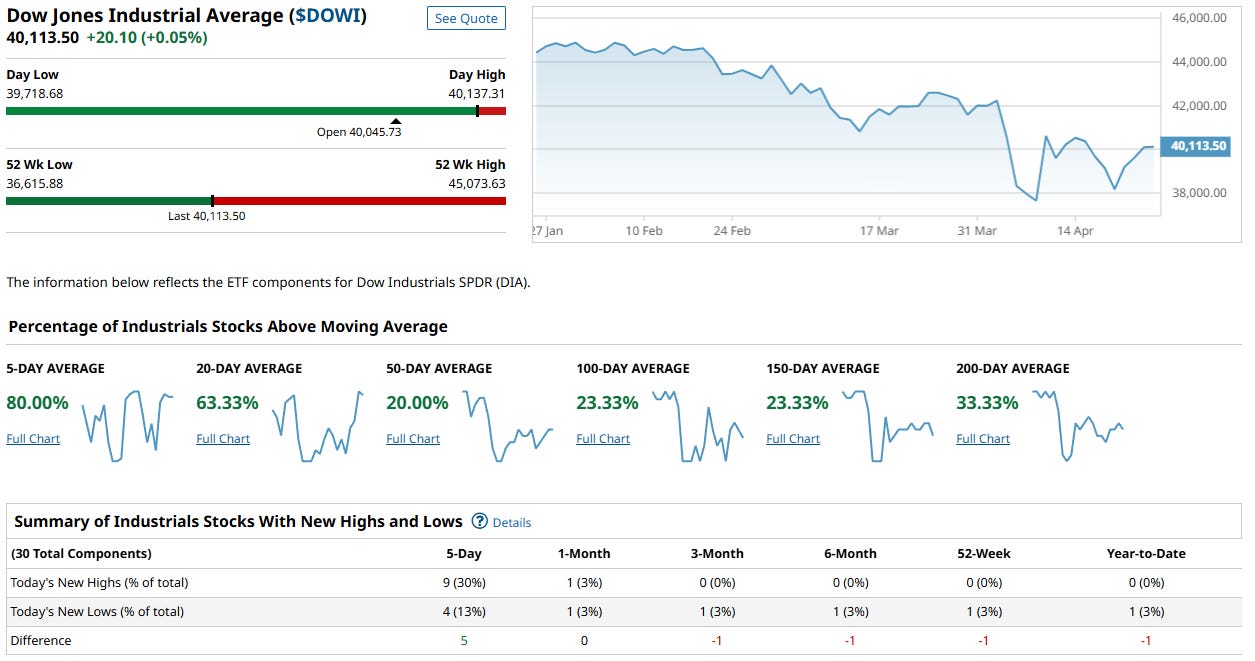The image size is (1255, 661).
Task: Select the 20.00% 50-day percentage value
Action: (417, 403)
